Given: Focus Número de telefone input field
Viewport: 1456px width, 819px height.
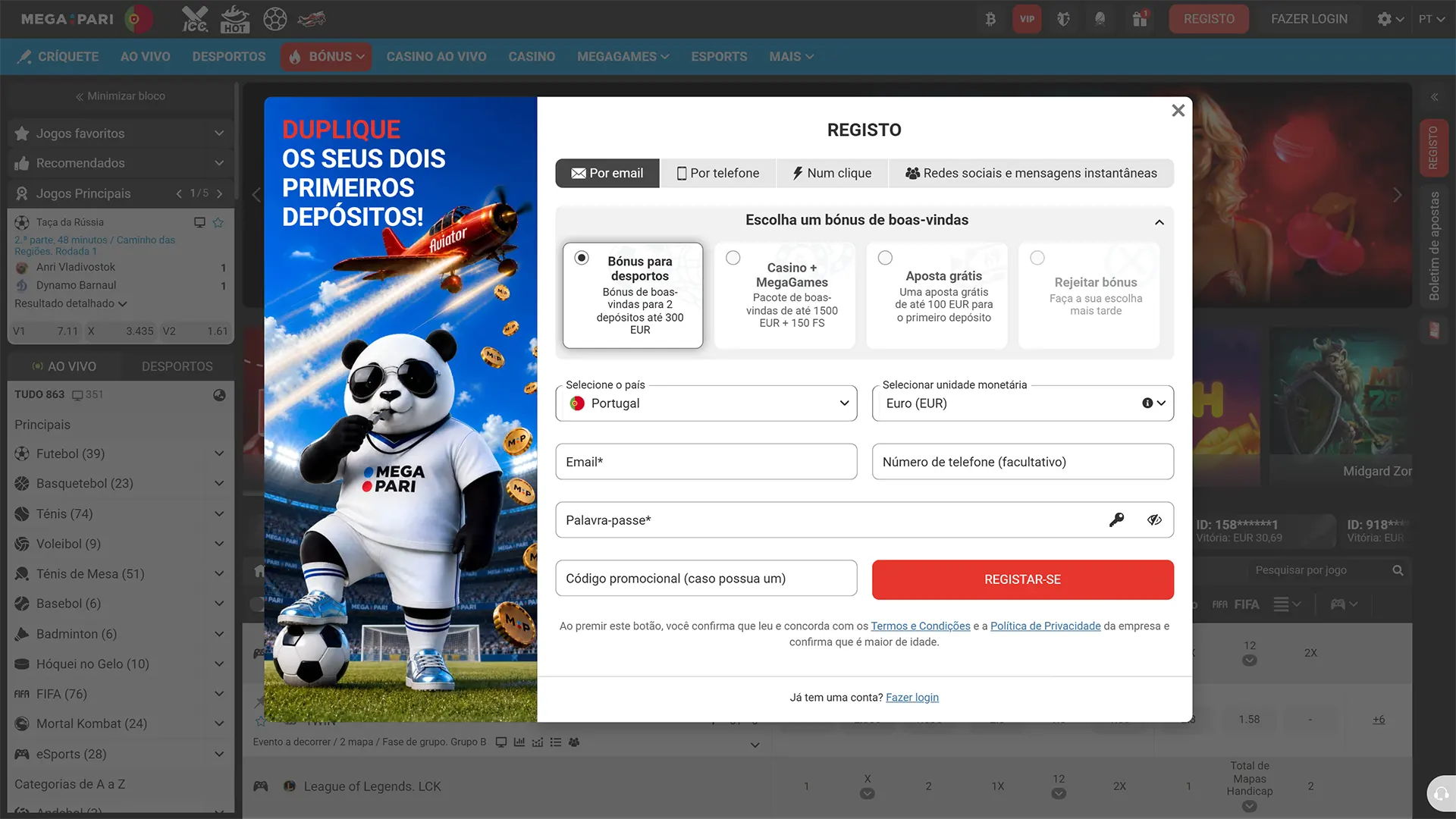Looking at the screenshot, I should [x=1022, y=462].
